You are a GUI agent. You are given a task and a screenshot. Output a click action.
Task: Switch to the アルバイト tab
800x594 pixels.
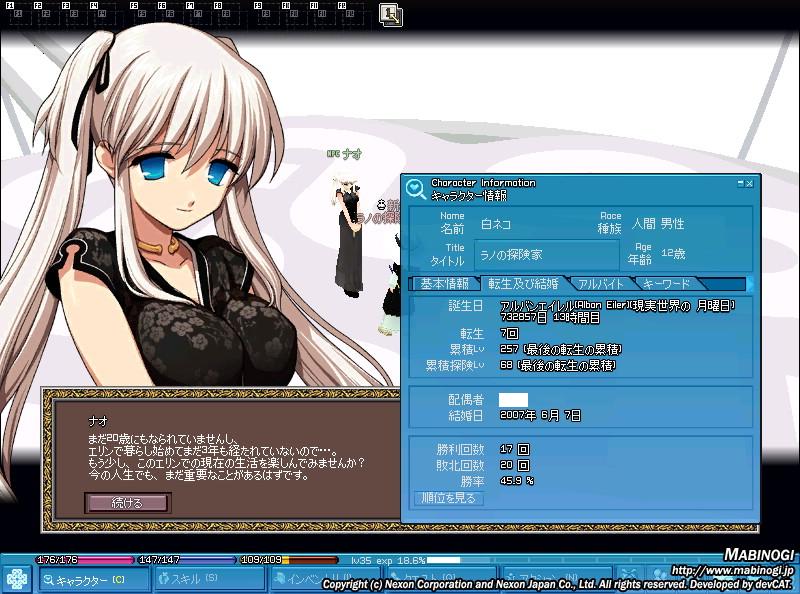click(601, 284)
